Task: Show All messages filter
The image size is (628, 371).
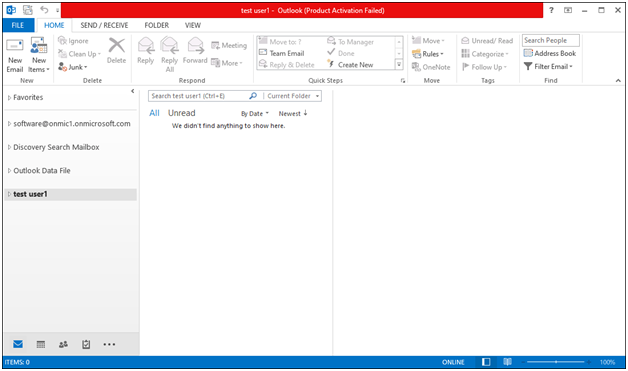Action: [x=154, y=113]
